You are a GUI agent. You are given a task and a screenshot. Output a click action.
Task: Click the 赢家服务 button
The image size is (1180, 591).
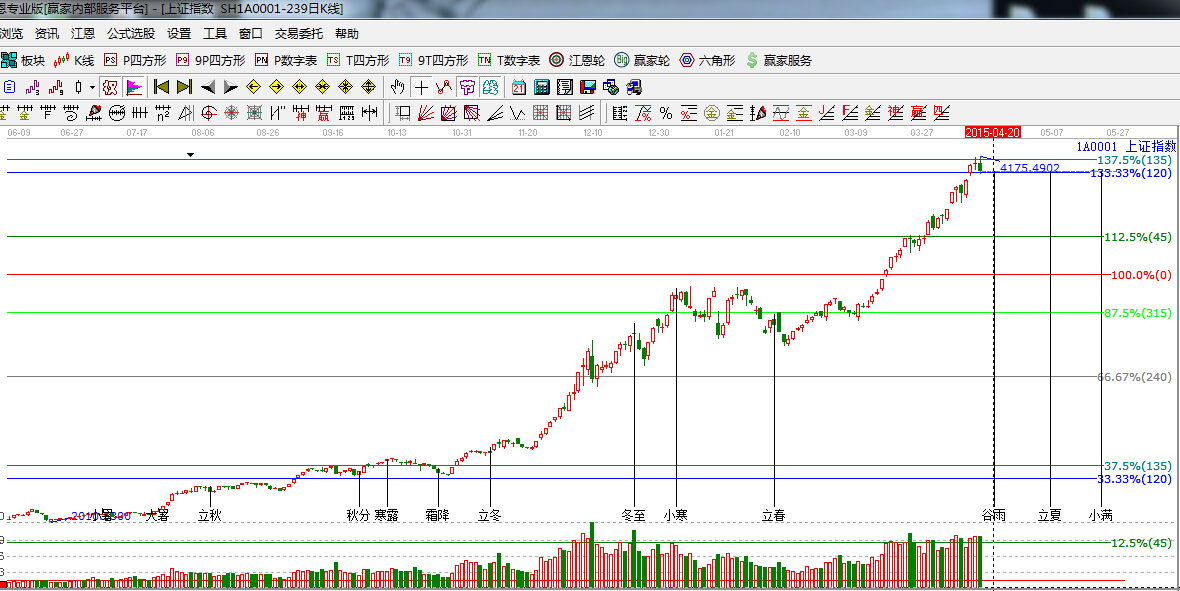coord(778,60)
